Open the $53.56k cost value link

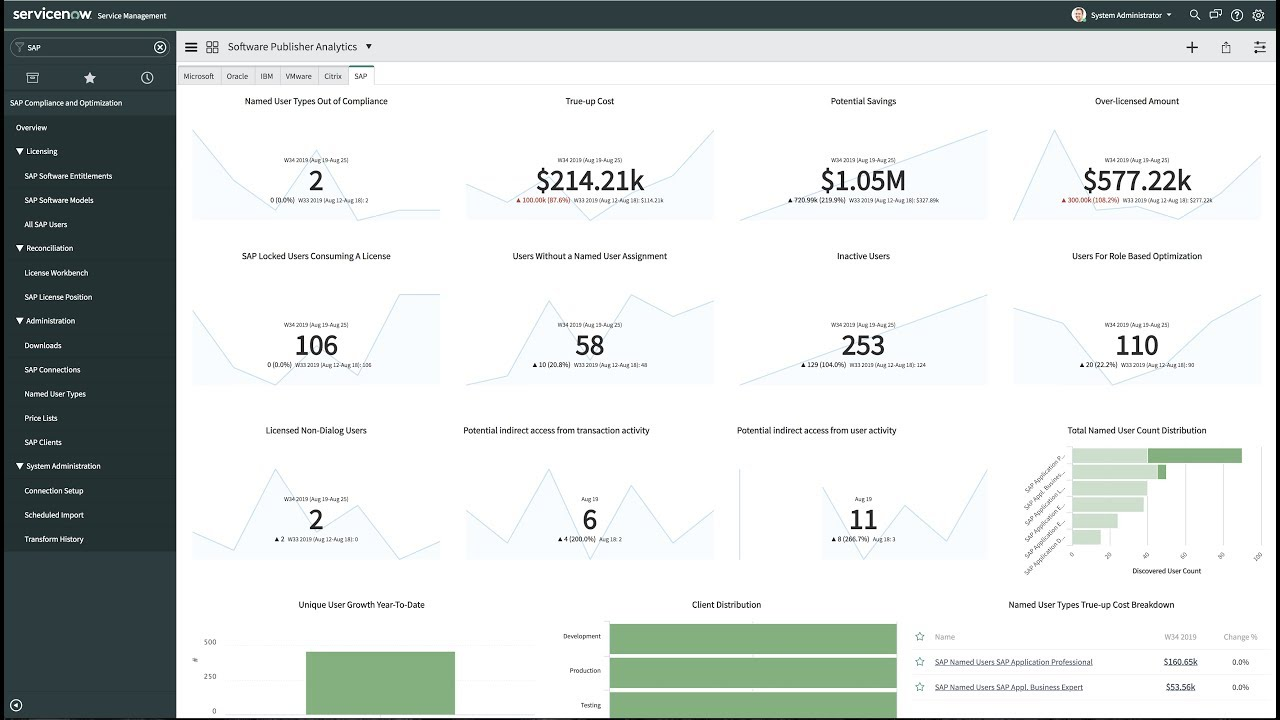[1180, 687]
